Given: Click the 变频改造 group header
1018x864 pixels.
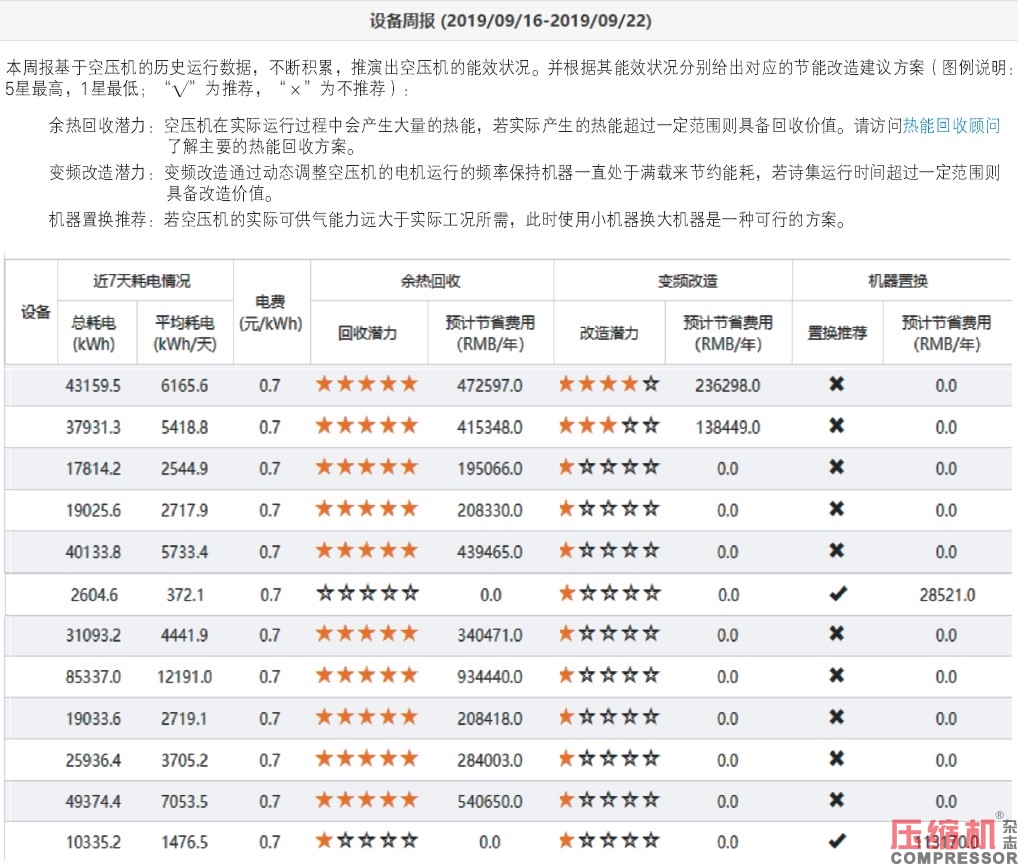Looking at the screenshot, I should tap(688, 281).
